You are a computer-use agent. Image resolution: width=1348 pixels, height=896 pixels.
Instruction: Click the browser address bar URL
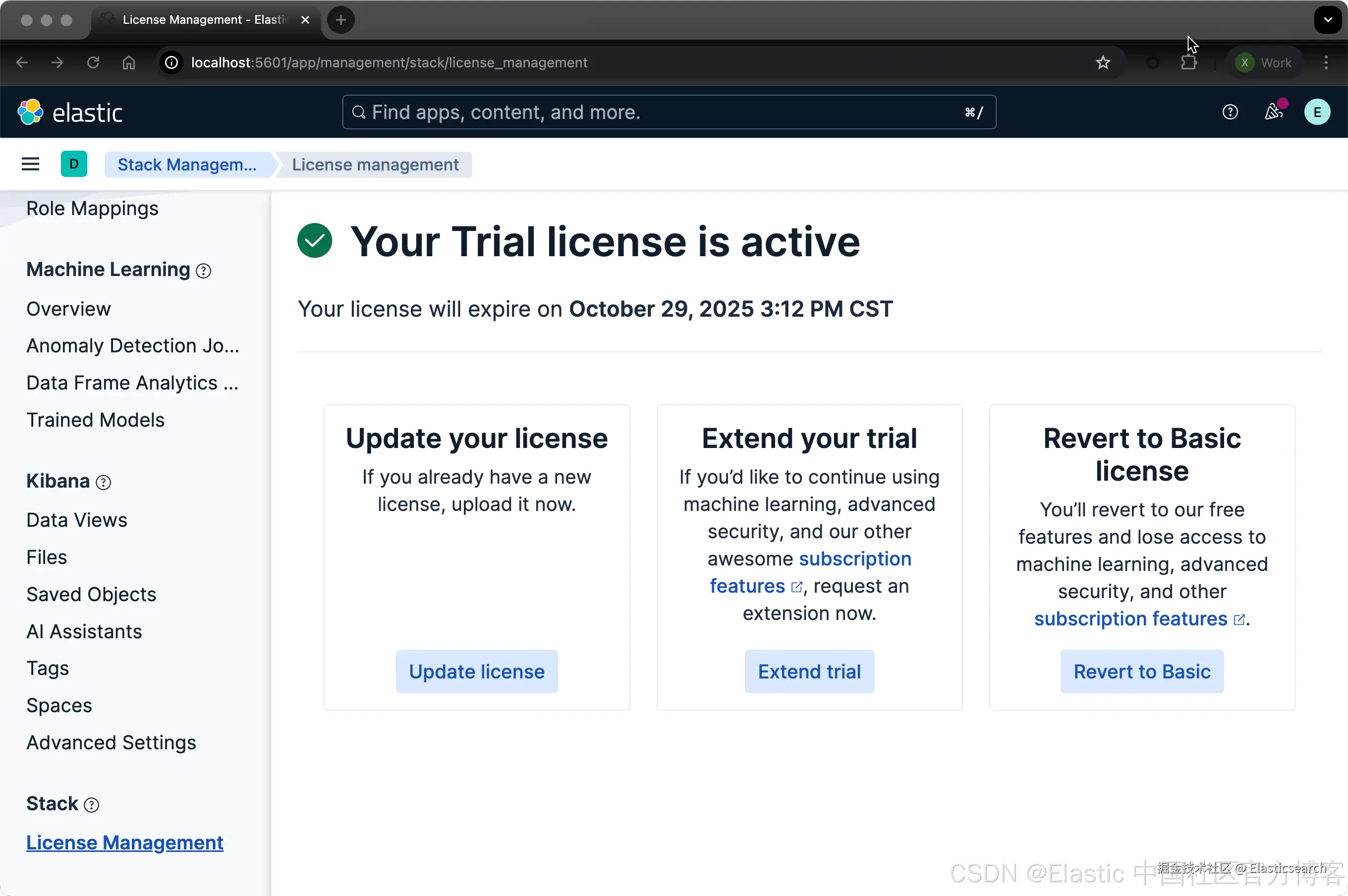click(x=389, y=62)
